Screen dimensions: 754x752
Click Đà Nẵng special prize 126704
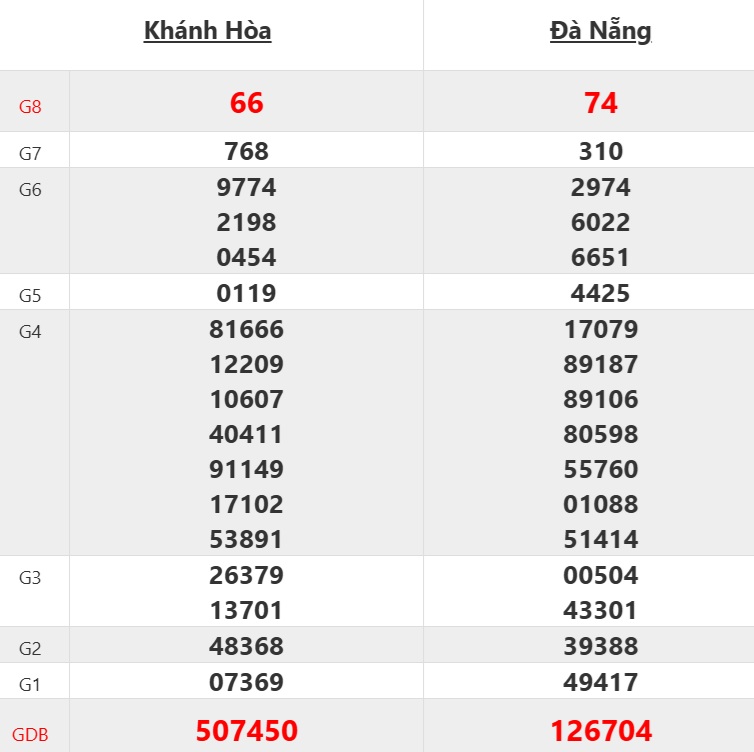point(601,731)
